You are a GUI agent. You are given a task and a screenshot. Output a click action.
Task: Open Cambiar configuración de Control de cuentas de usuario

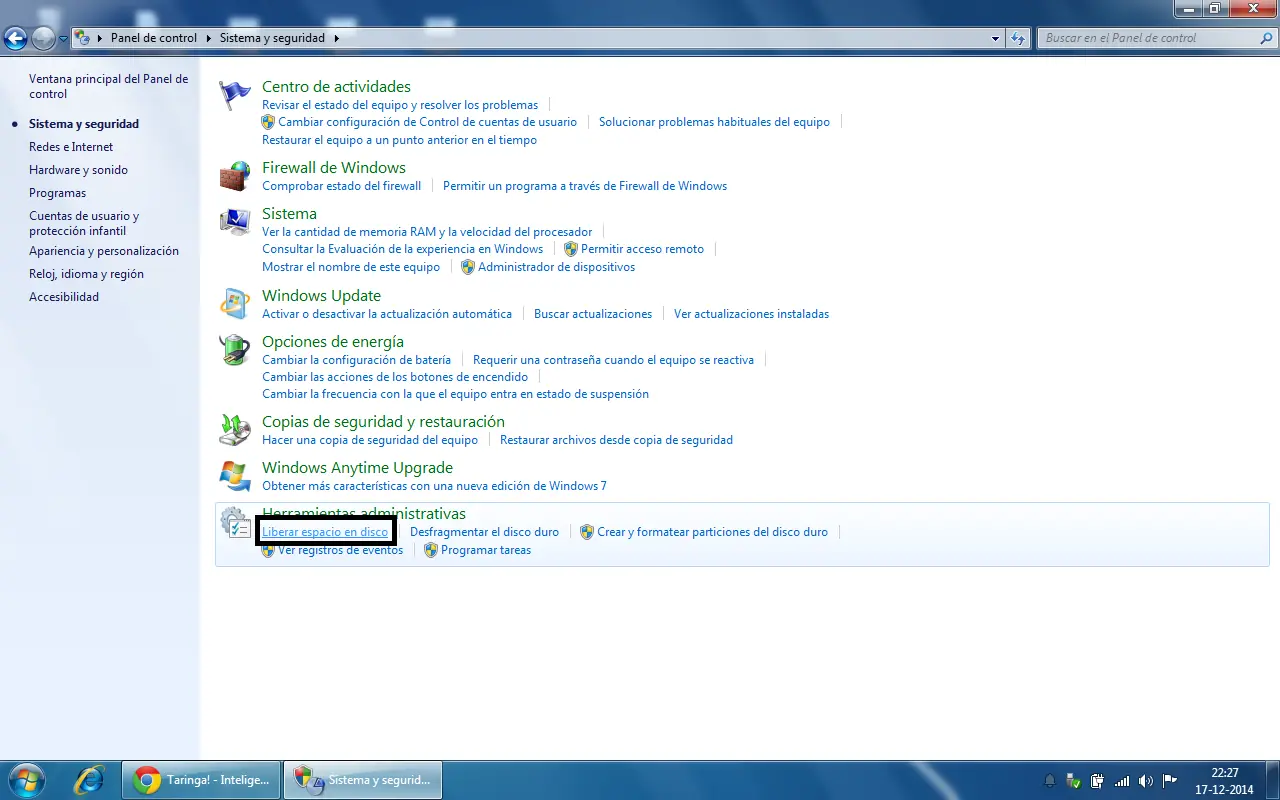pyautogui.click(x=428, y=122)
